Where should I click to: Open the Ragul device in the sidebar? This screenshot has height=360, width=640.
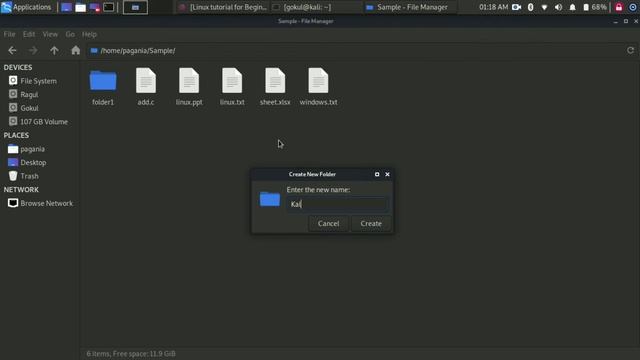(29, 94)
